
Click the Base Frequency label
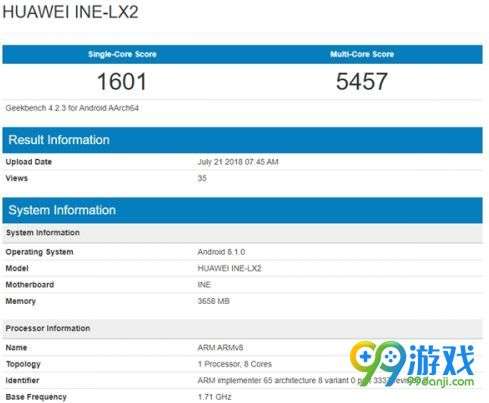click(36, 397)
